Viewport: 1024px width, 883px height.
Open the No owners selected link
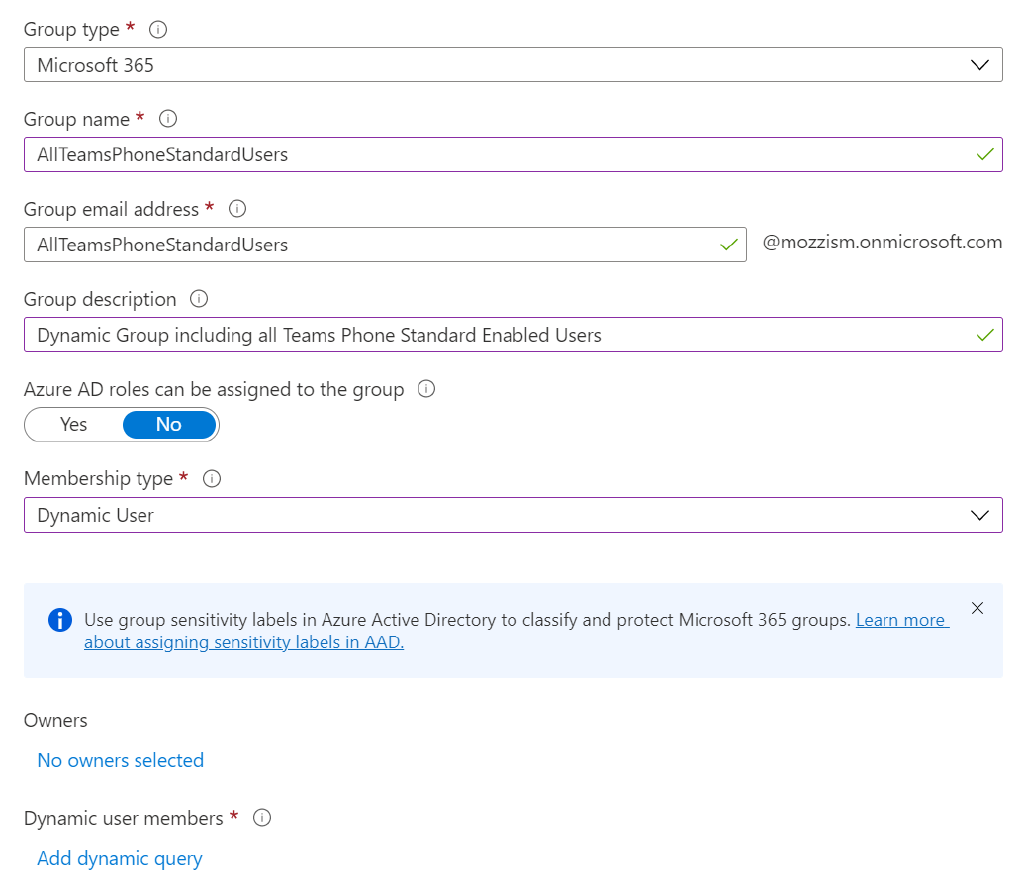pyautogui.click(x=120, y=760)
